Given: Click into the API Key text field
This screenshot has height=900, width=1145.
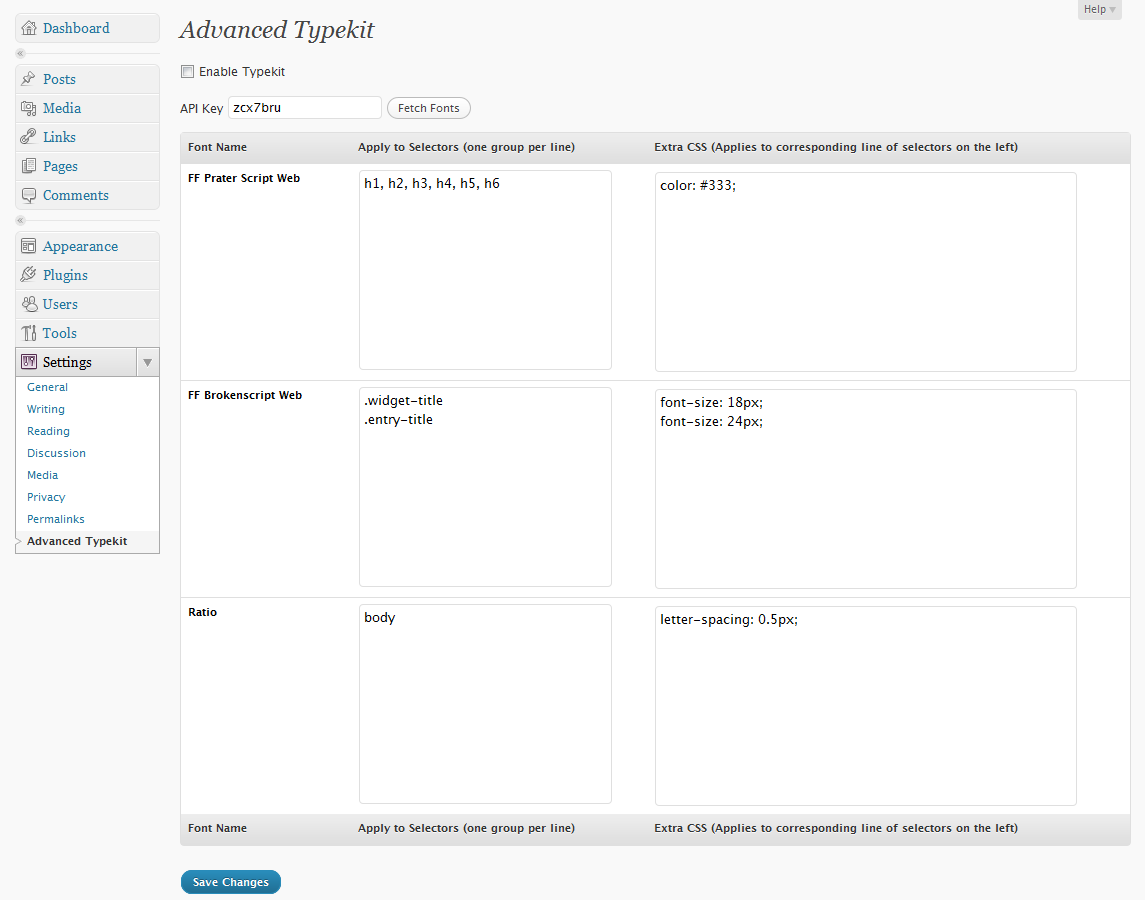Looking at the screenshot, I should coord(305,108).
